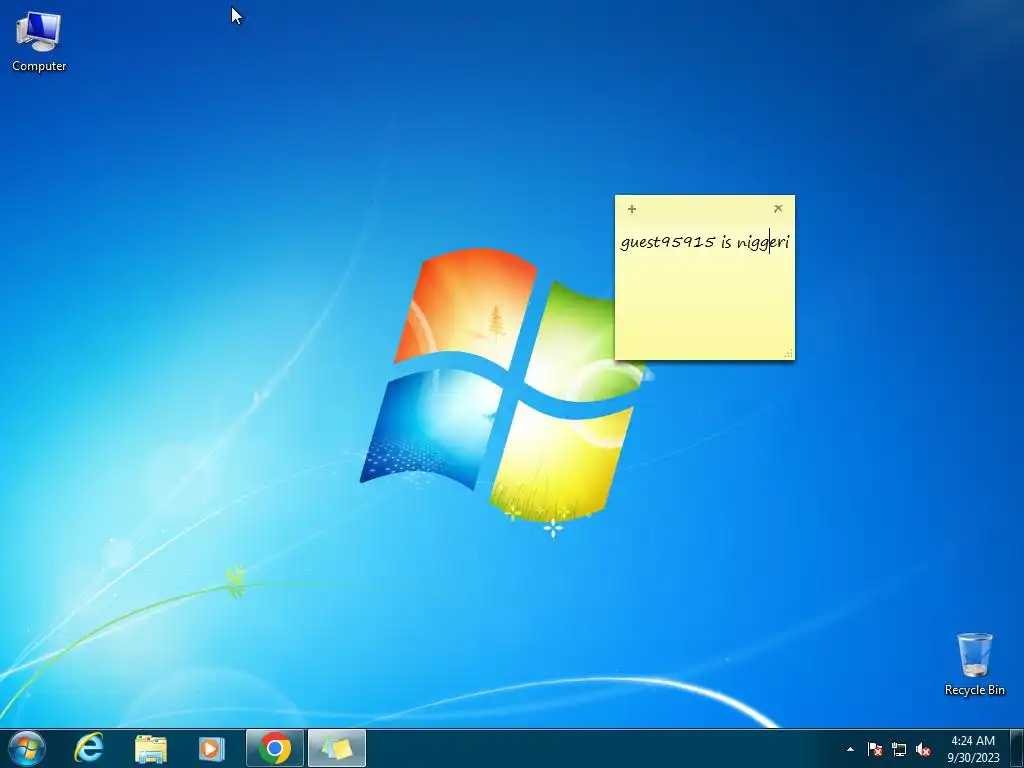This screenshot has width=1024, height=768.
Task: Switch to Google Chrome in the taskbar
Action: coord(275,748)
